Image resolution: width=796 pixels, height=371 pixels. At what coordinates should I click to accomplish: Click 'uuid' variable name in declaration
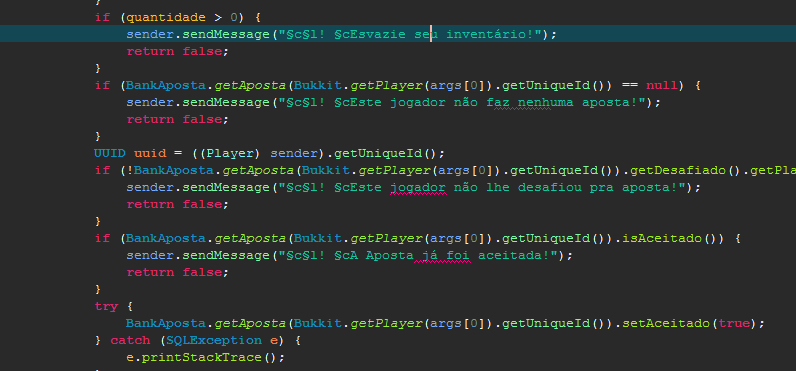click(150, 153)
